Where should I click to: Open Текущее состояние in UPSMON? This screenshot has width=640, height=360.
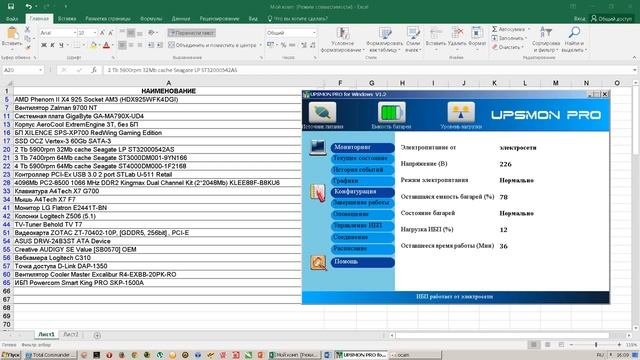pyautogui.click(x=362, y=158)
